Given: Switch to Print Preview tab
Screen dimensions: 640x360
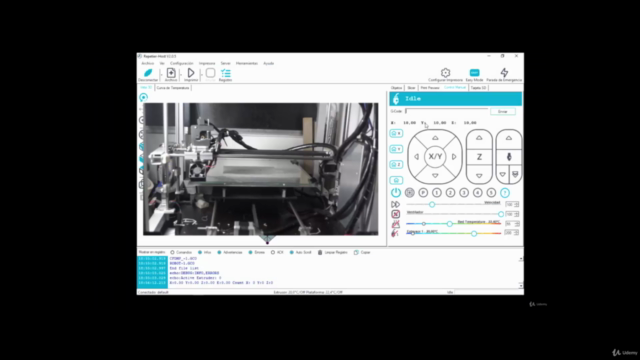Looking at the screenshot, I should pyautogui.click(x=430, y=88).
